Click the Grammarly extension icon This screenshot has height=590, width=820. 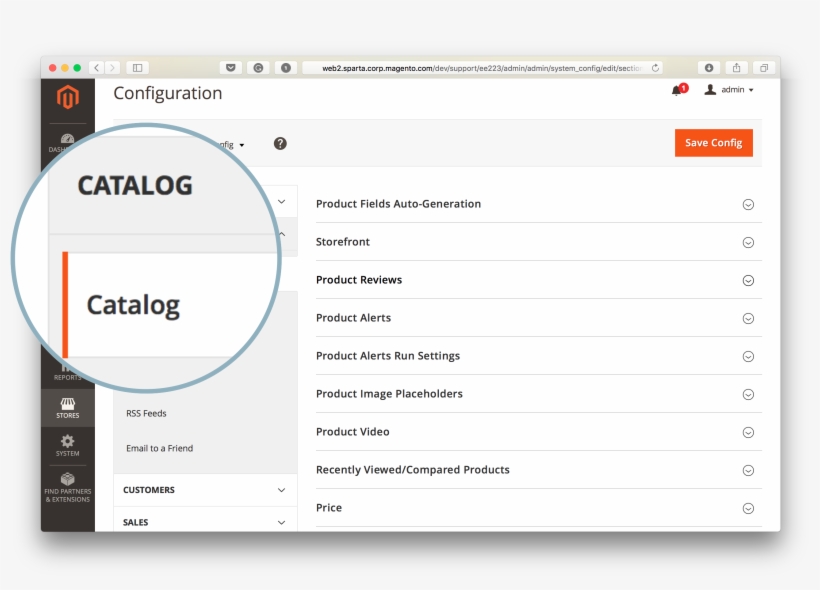pos(258,67)
